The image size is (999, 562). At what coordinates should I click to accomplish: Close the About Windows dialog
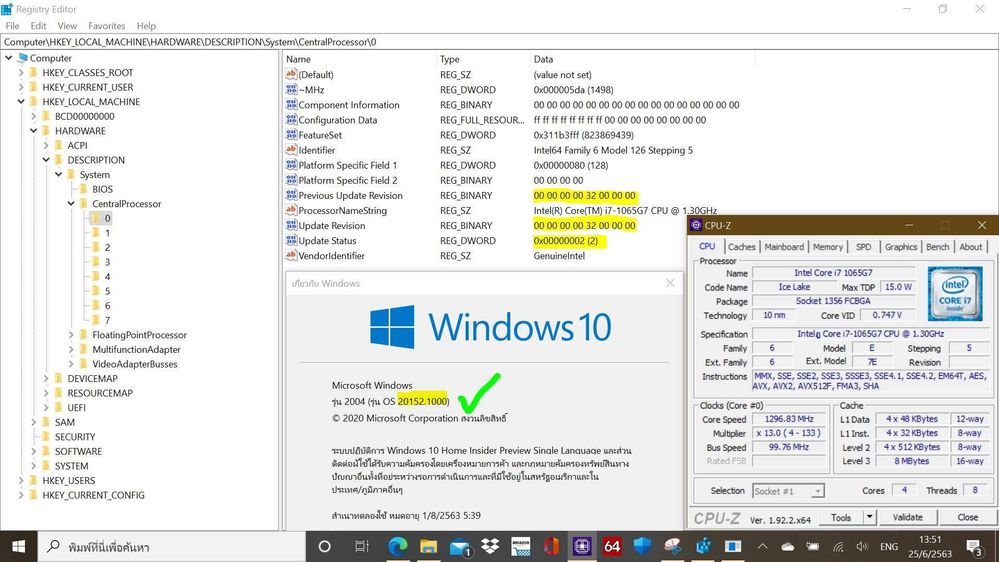(670, 283)
